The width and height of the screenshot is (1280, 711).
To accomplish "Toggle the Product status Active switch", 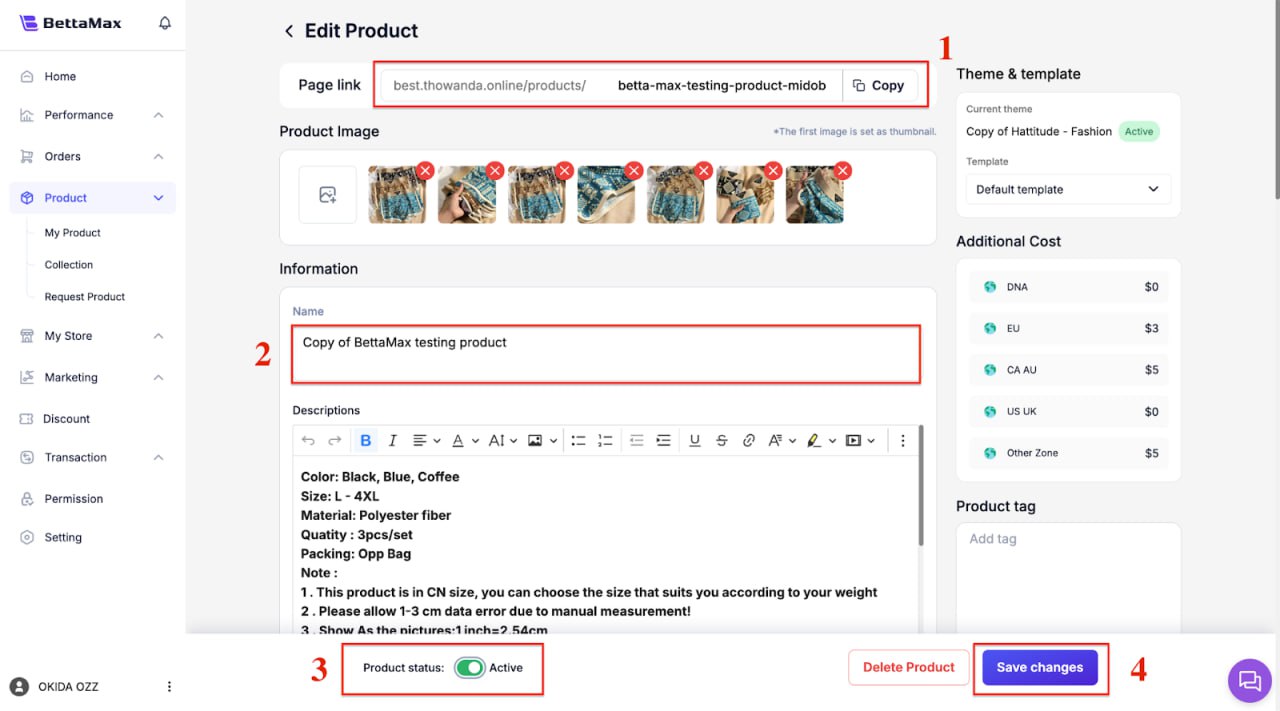I will (469, 668).
